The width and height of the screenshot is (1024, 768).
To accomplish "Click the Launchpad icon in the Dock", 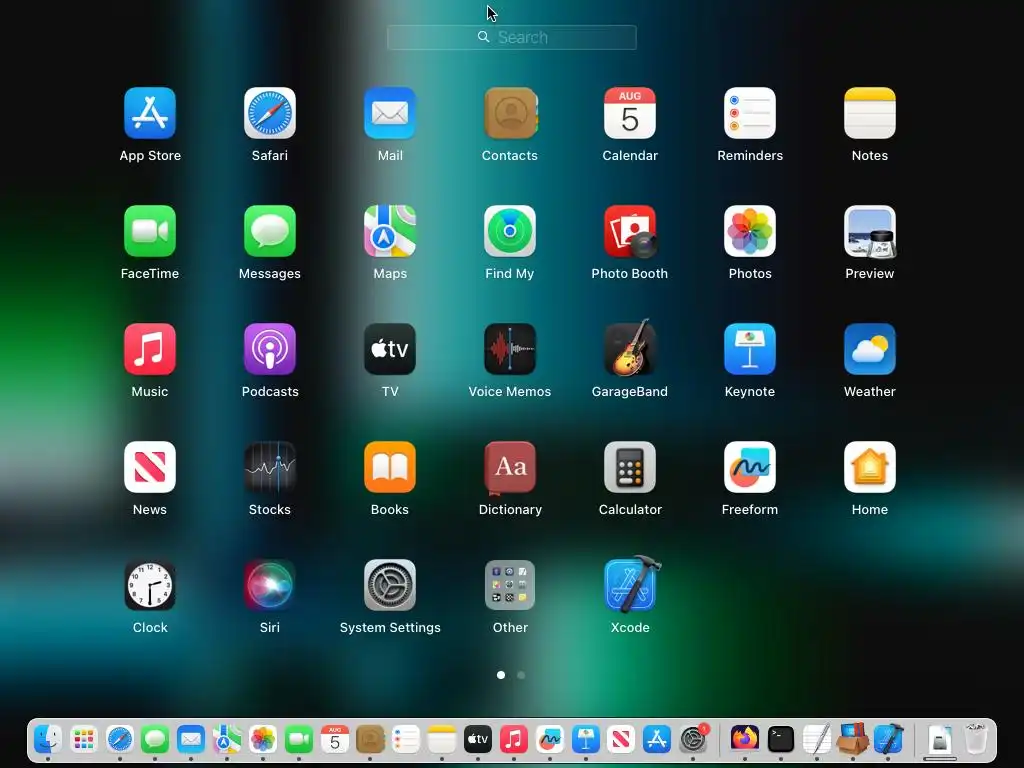I will pos(84,739).
